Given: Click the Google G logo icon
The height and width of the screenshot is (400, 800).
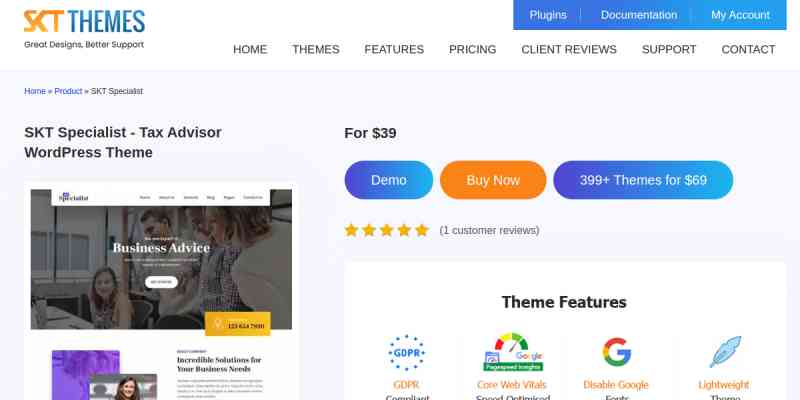Looking at the screenshot, I should click(616, 352).
